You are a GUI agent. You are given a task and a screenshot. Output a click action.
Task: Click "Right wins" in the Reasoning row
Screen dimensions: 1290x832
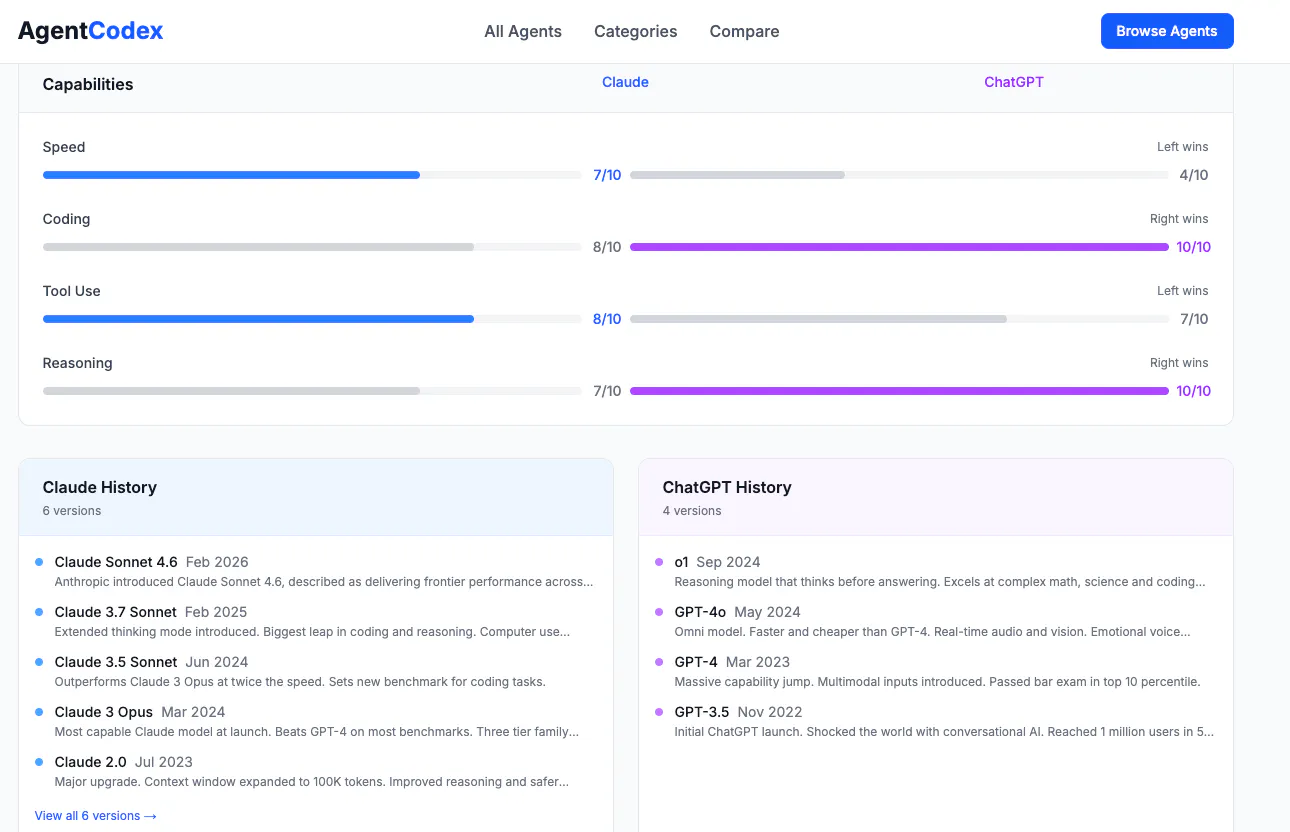(x=1179, y=363)
